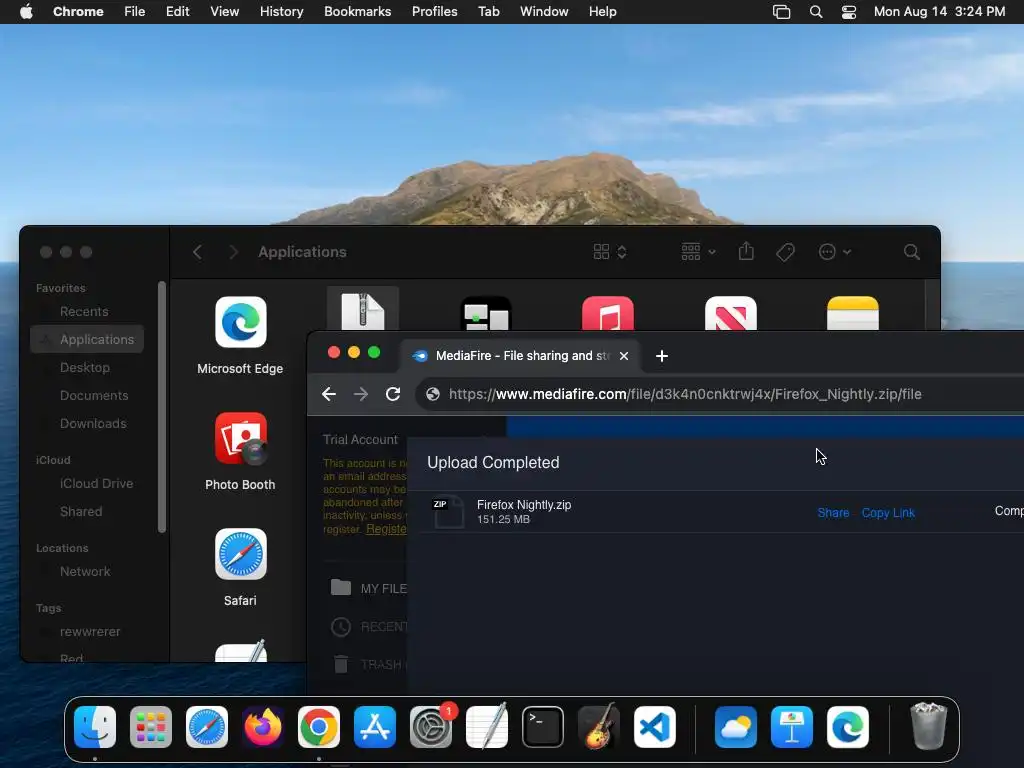
Task: Launch Visual Studio Code from the Dock
Action: (x=655, y=727)
